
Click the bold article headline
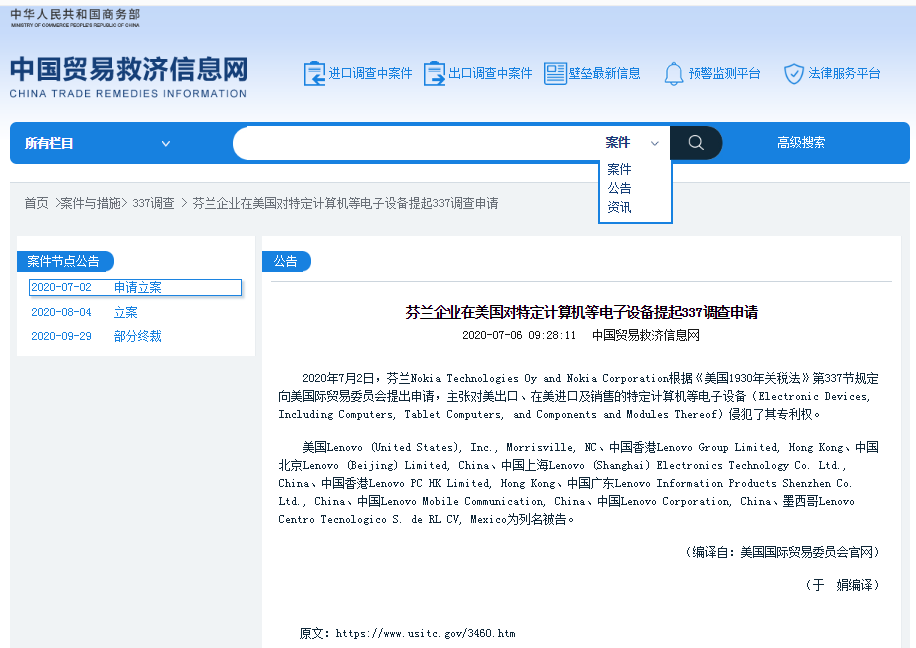(x=581, y=313)
